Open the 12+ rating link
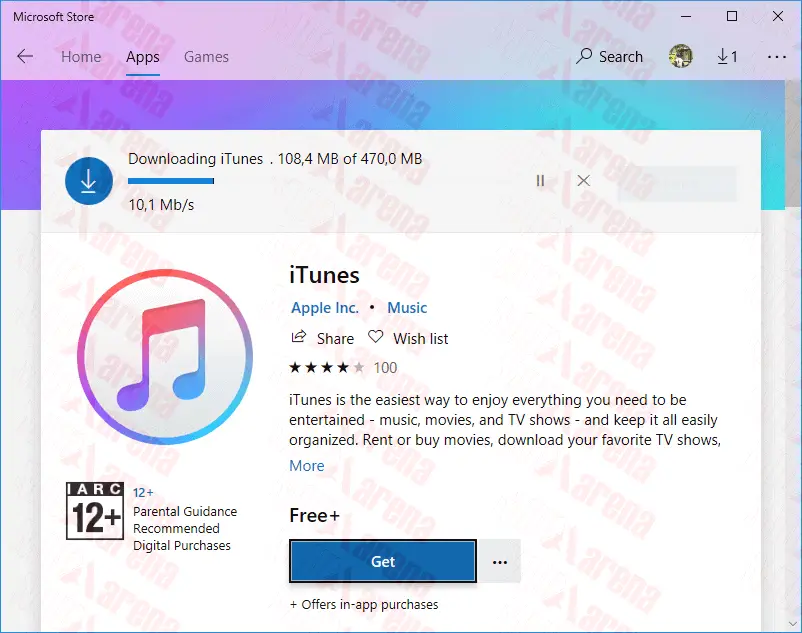This screenshot has width=802, height=633. point(143,492)
